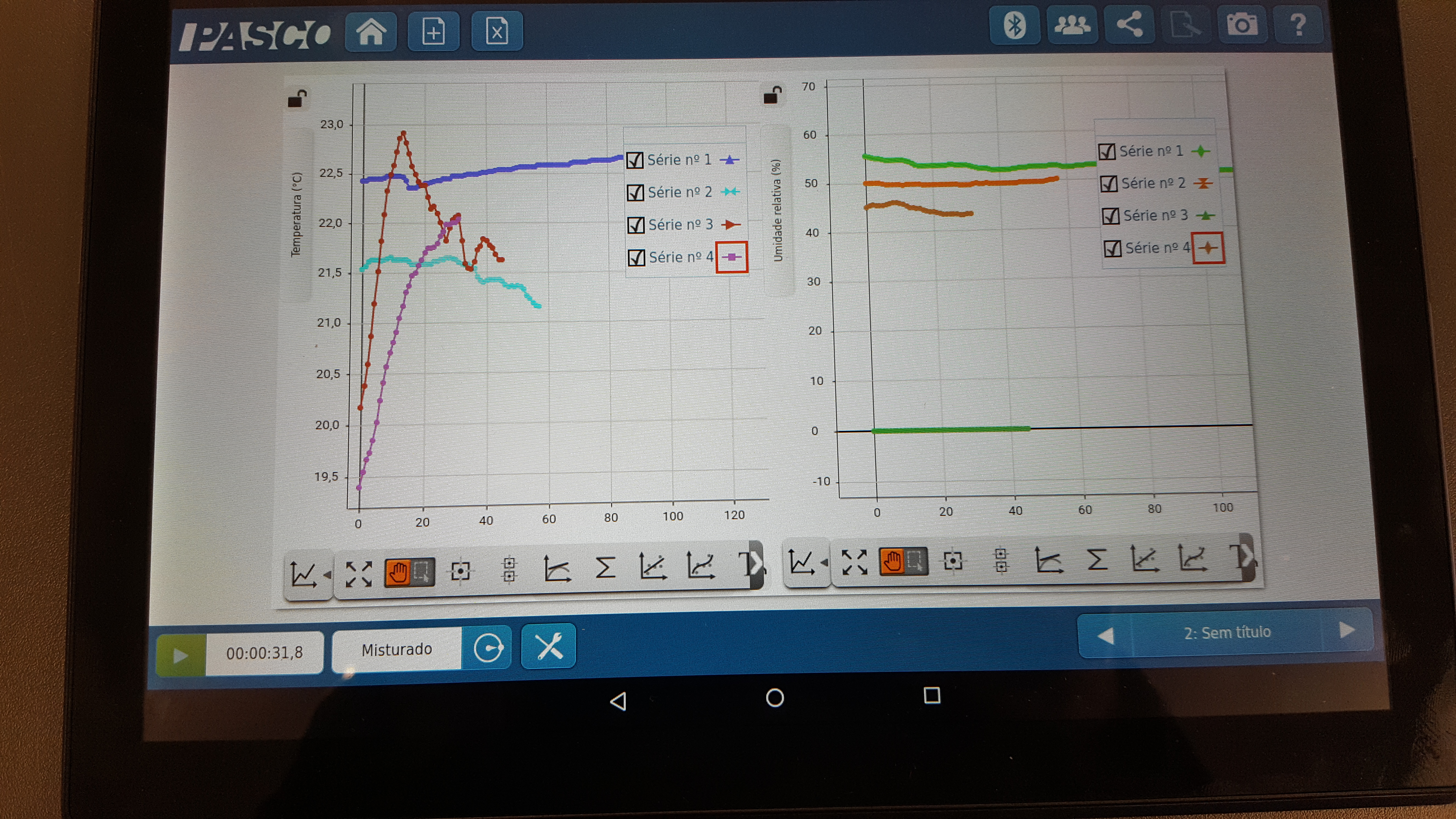Click Série nº 4 purple symbol swatch
This screenshot has width=1456, height=819.
pos(732,257)
